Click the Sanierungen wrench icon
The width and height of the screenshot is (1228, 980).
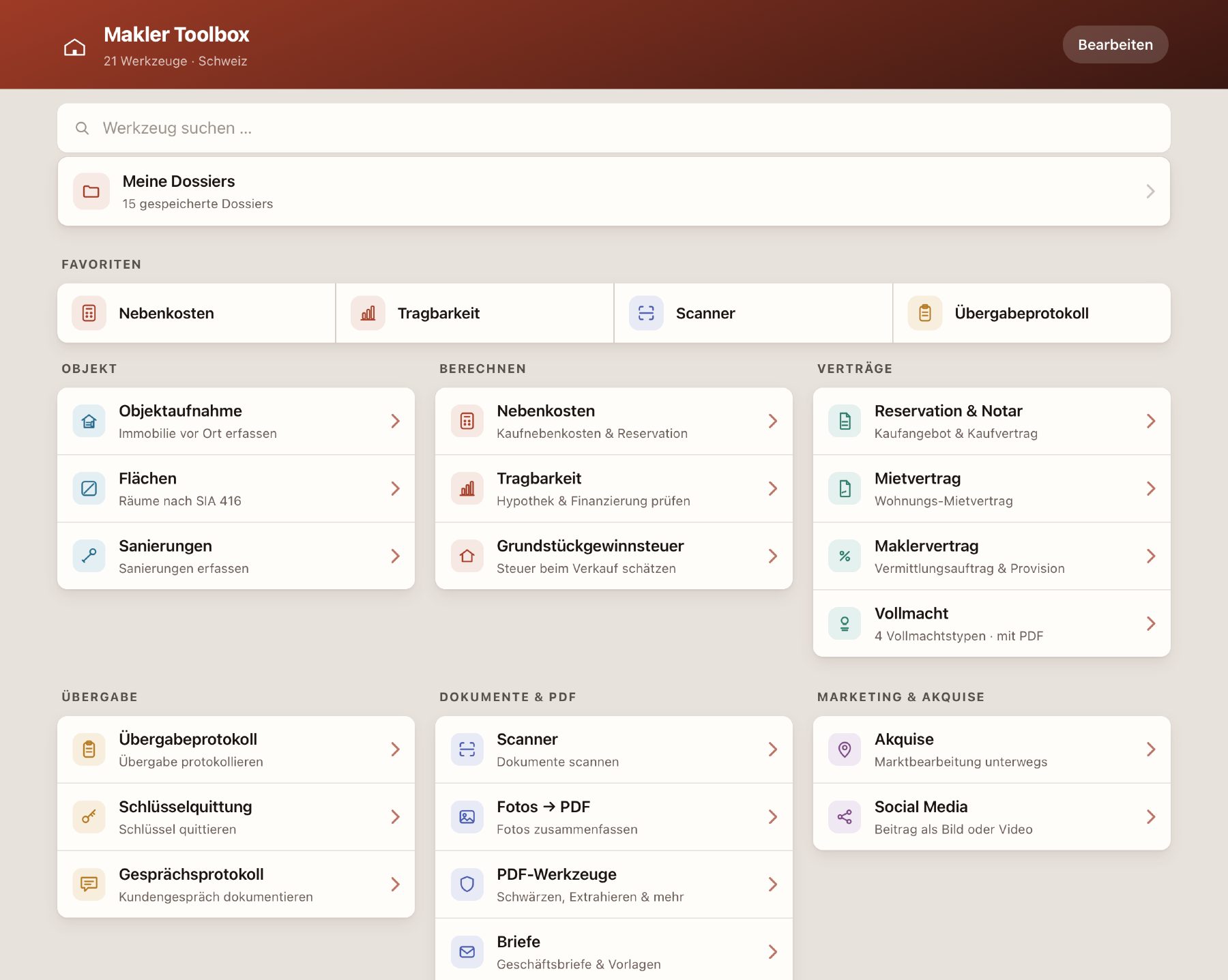click(x=89, y=556)
